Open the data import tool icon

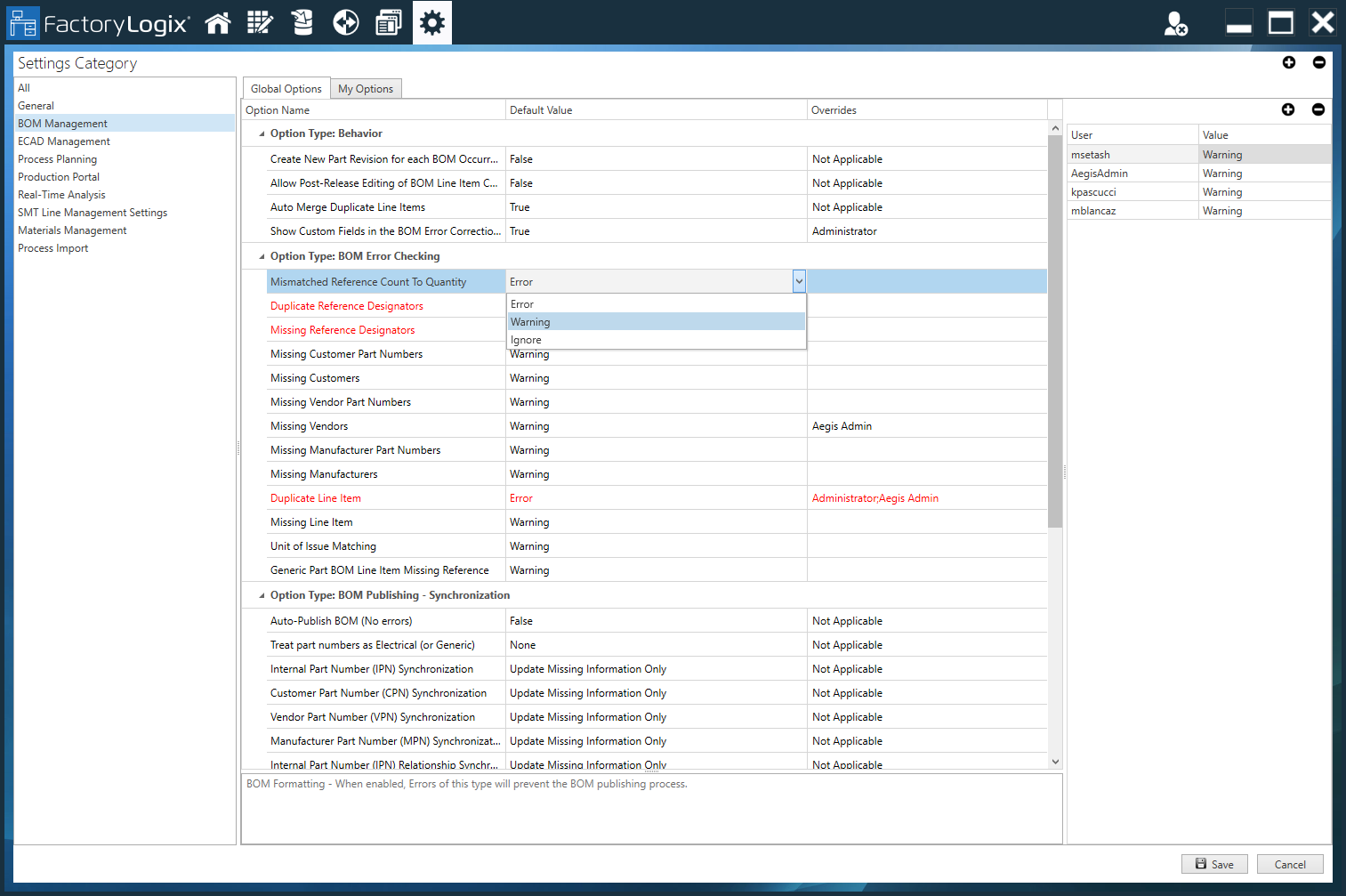point(302,22)
